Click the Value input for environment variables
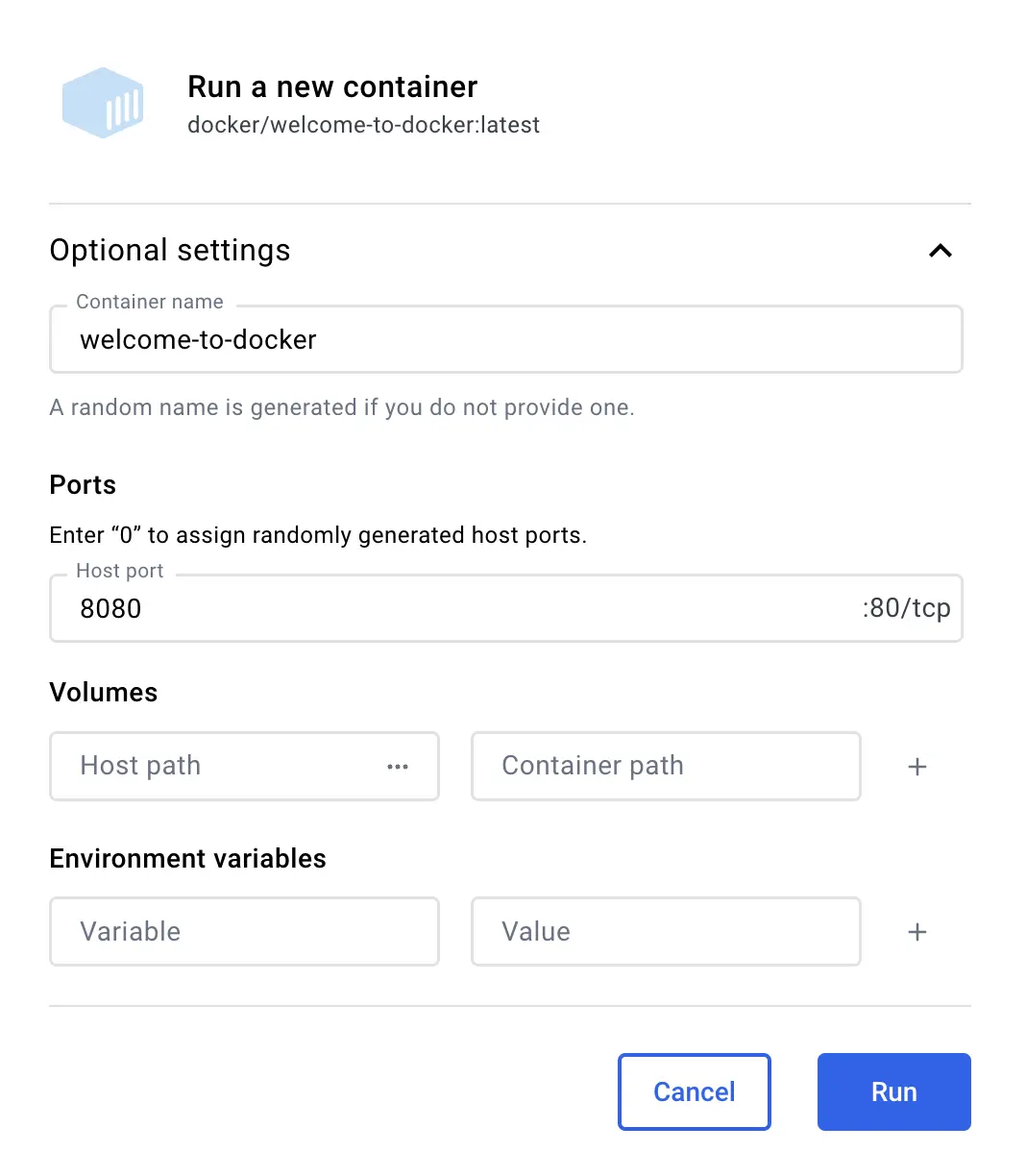This screenshot has height=1176, width=1026. [x=665, y=931]
